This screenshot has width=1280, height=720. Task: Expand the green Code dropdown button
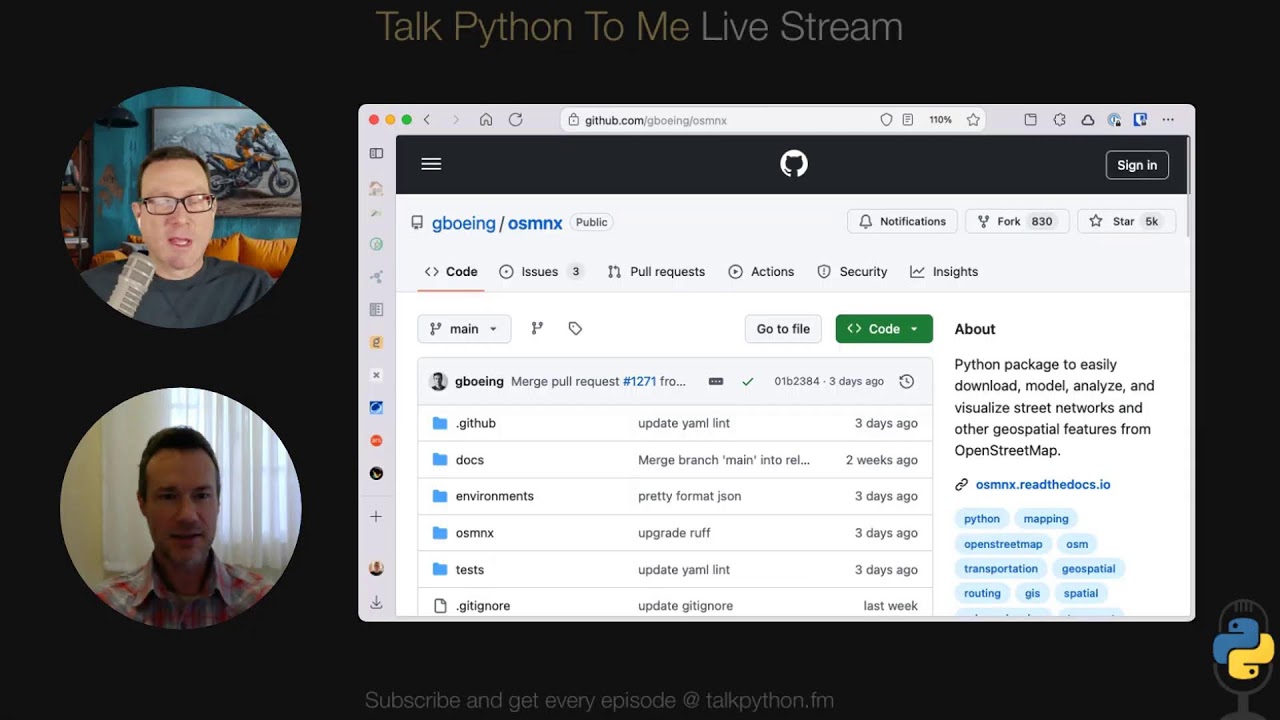(x=884, y=329)
